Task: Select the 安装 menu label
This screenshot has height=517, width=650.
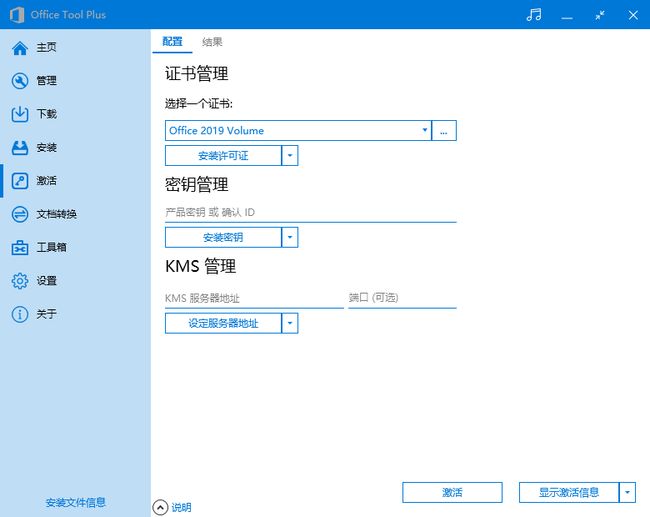Action: pyautogui.click(x=46, y=147)
